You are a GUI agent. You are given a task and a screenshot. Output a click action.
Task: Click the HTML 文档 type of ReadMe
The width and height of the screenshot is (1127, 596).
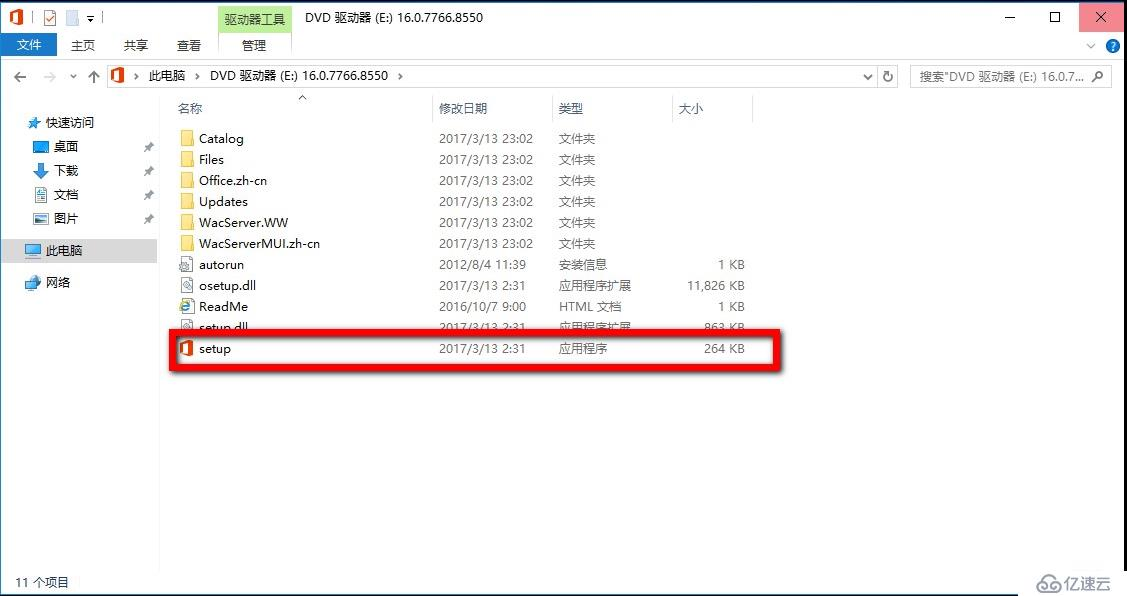(x=590, y=307)
